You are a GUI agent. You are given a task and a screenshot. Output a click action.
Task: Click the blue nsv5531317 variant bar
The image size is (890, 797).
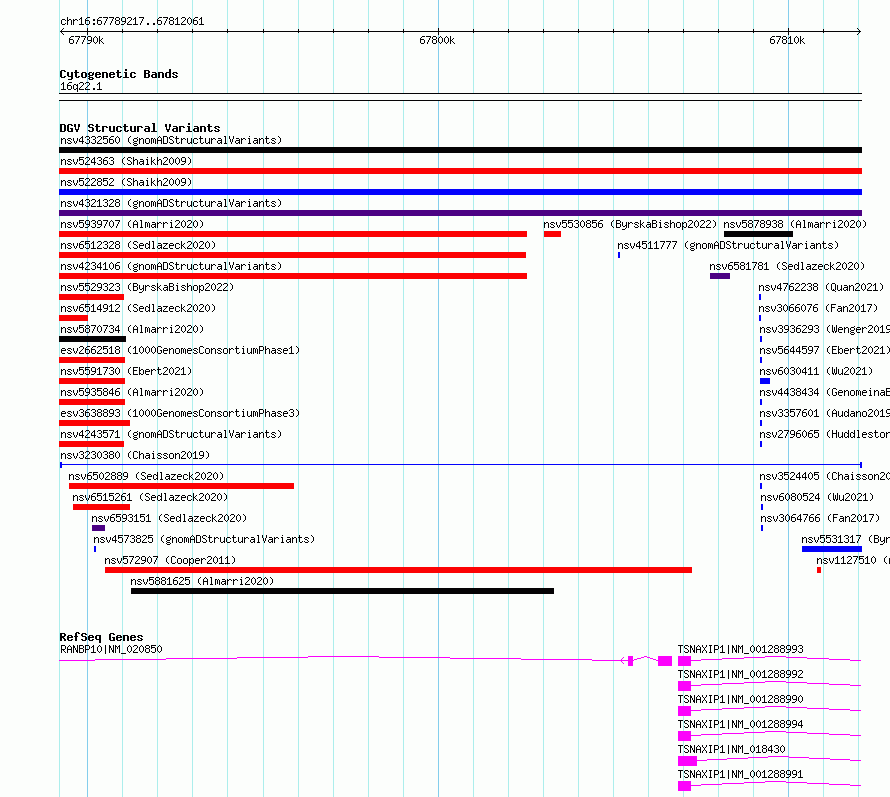(832, 549)
